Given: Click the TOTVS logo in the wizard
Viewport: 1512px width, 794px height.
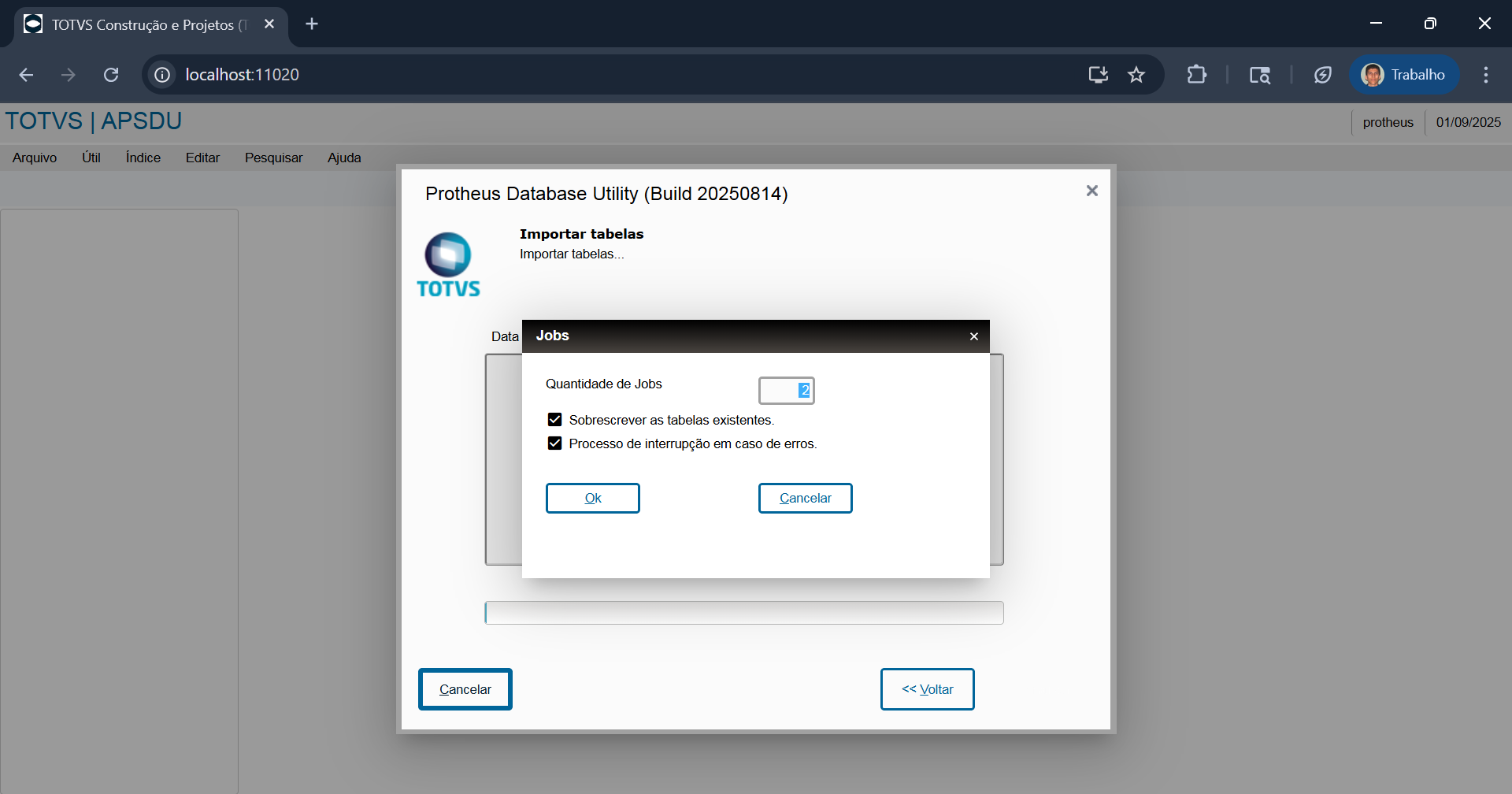Looking at the screenshot, I should (x=448, y=265).
